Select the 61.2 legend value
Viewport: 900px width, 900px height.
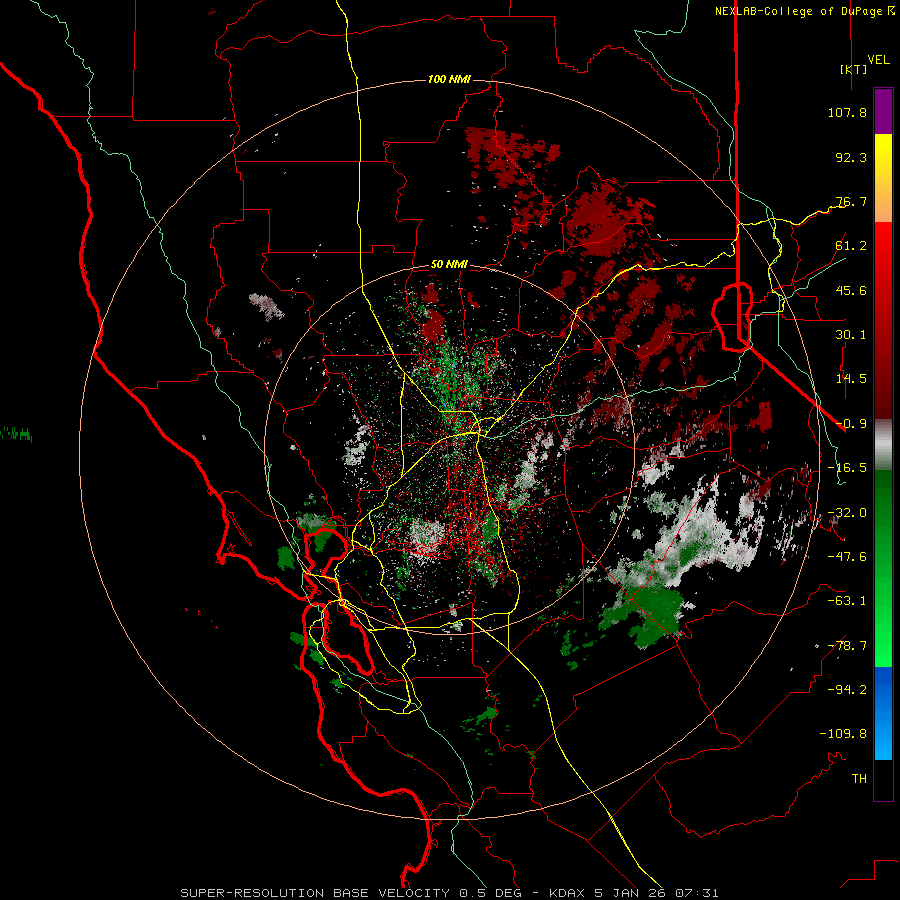[851, 246]
